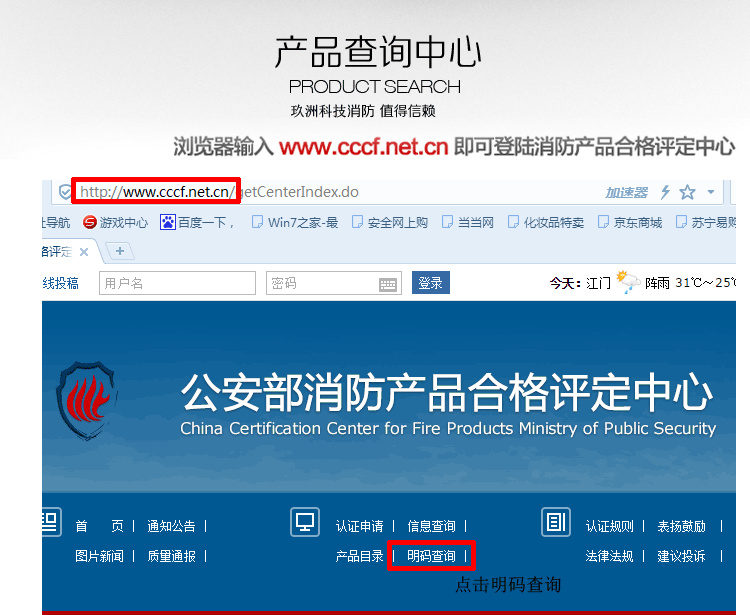Image resolution: width=750 pixels, height=615 pixels.
Task: Bookmark page with the star icon
Action: point(687,192)
